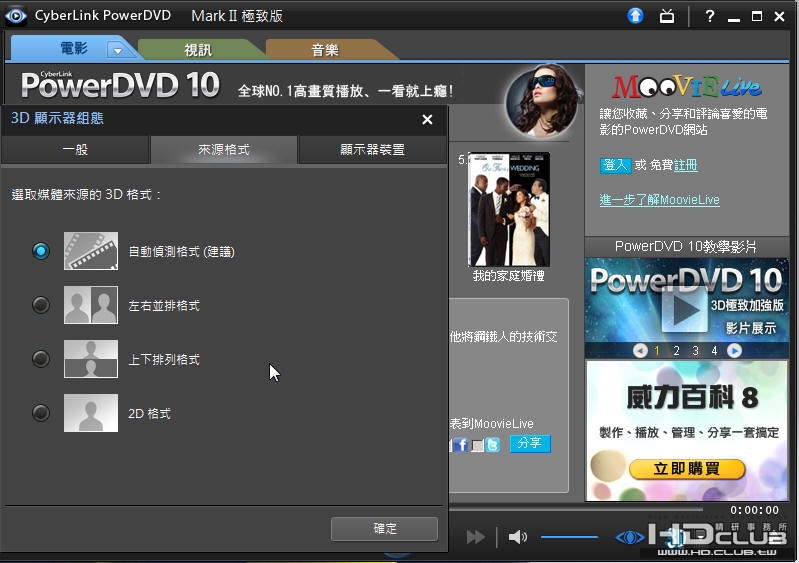Select the 自動偵測格式 (建議) radio button
This screenshot has width=799, height=563.
(41, 251)
